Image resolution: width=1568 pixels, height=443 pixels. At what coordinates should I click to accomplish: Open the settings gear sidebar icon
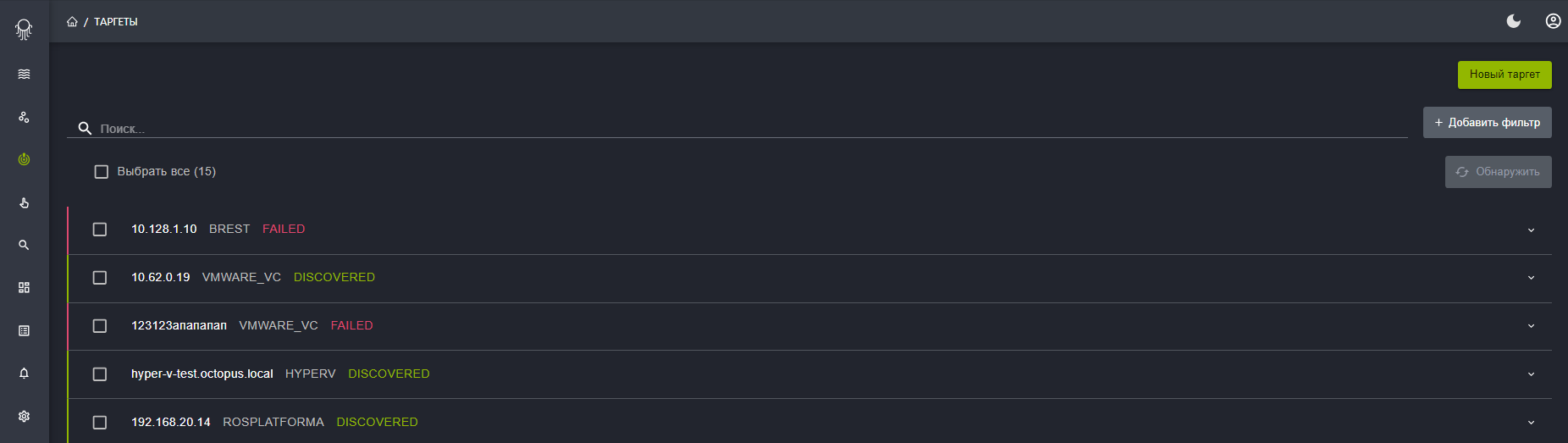(x=24, y=416)
